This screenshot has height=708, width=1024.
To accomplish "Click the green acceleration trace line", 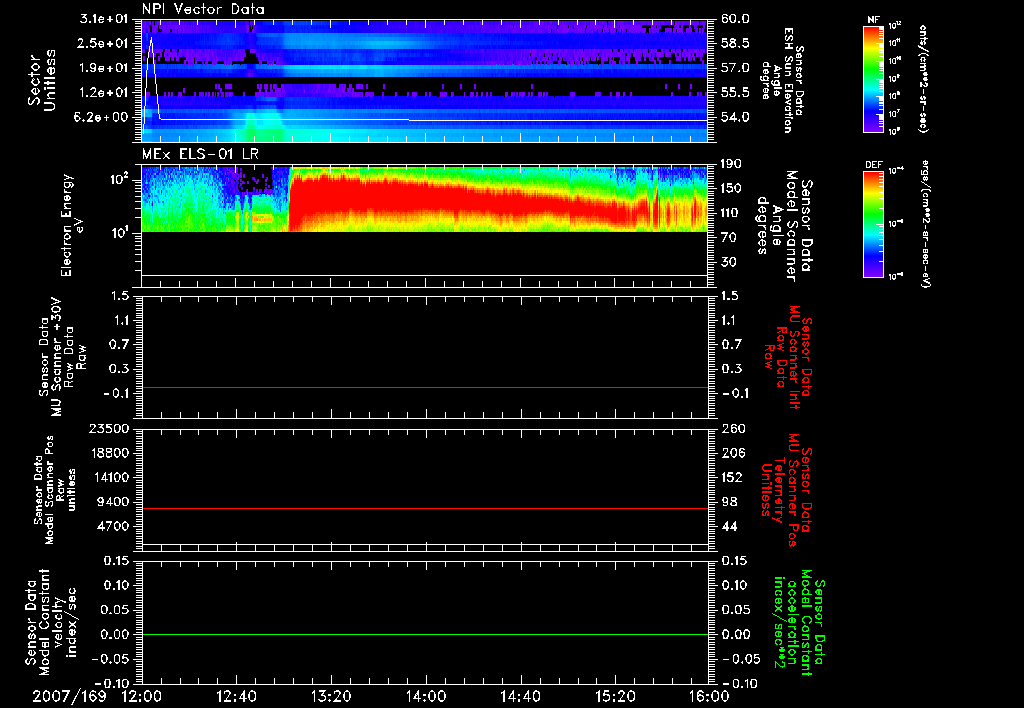I will 424,634.
